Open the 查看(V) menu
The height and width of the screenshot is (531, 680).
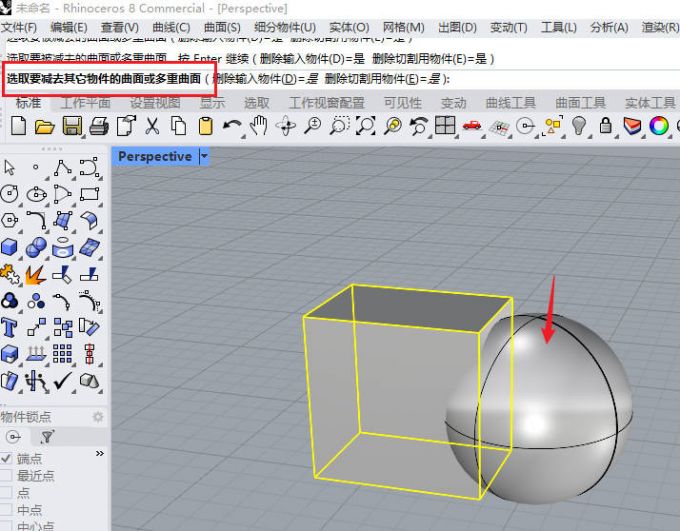(120, 27)
